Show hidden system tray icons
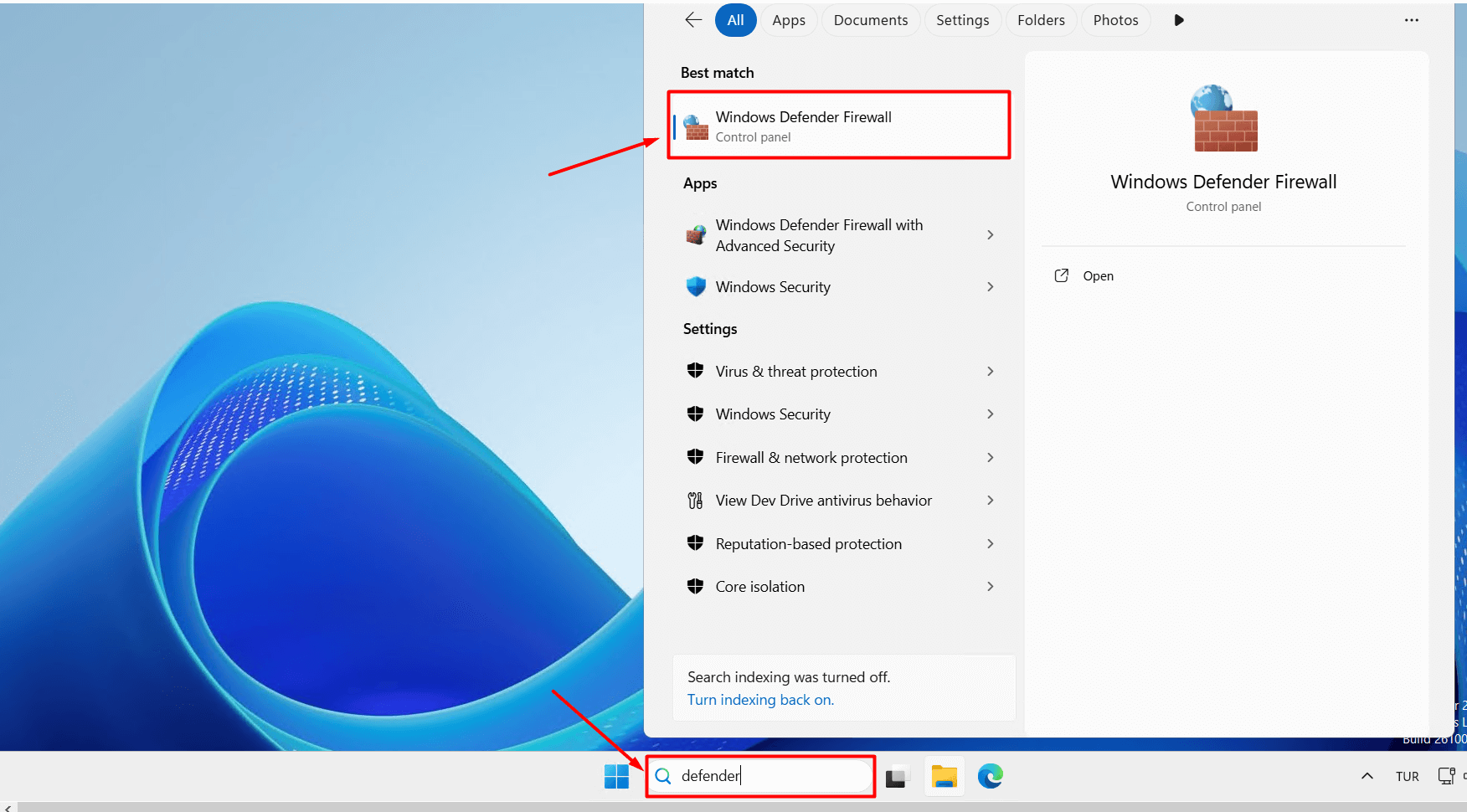The image size is (1467, 812). (x=1367, y=776)
